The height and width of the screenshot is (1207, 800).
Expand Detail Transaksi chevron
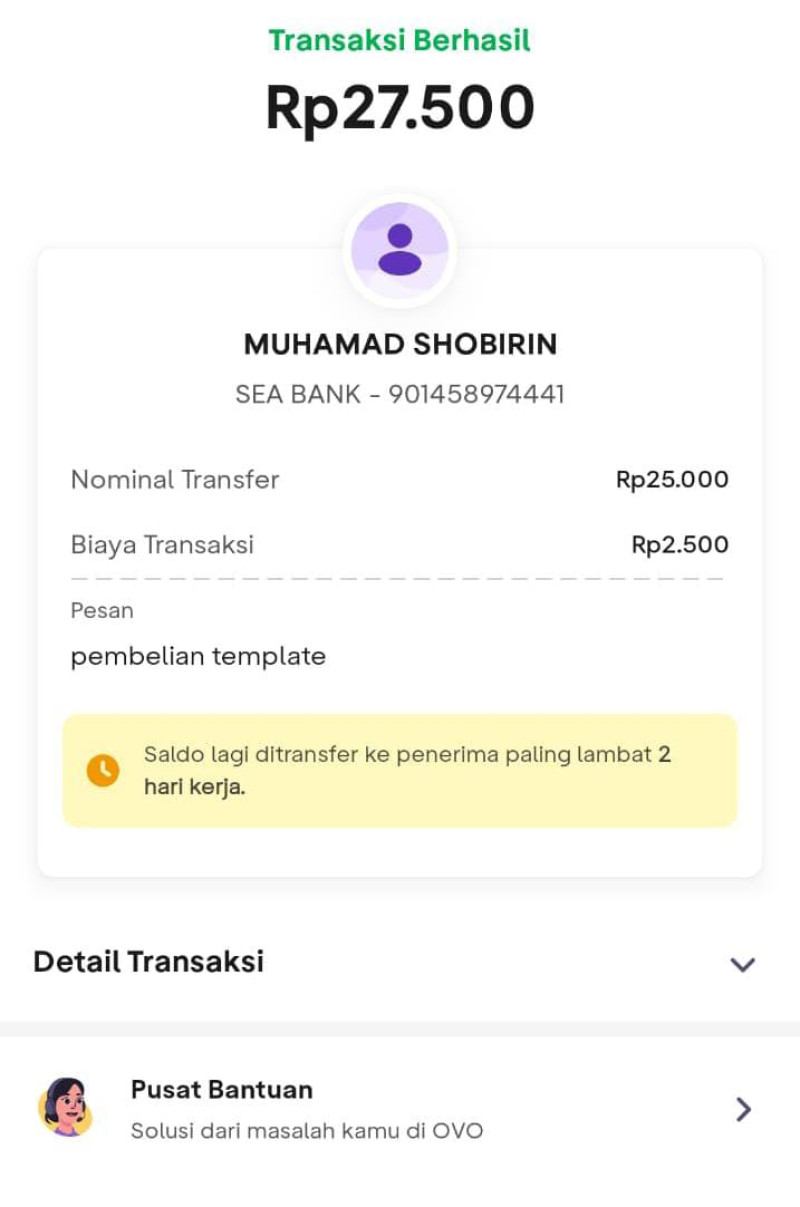point(742,964)
